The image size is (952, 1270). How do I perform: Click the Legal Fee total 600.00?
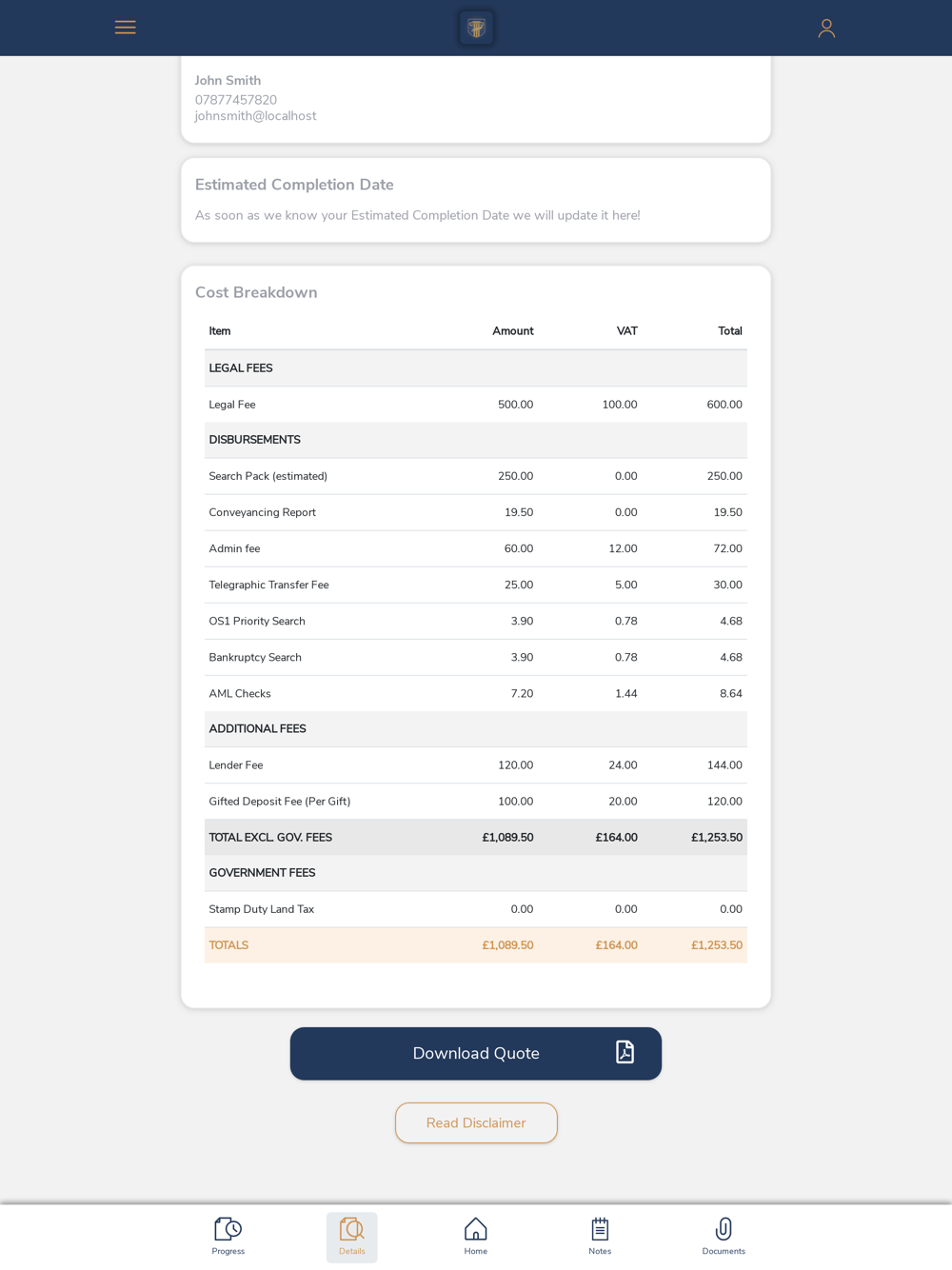(x=724, y=405)
